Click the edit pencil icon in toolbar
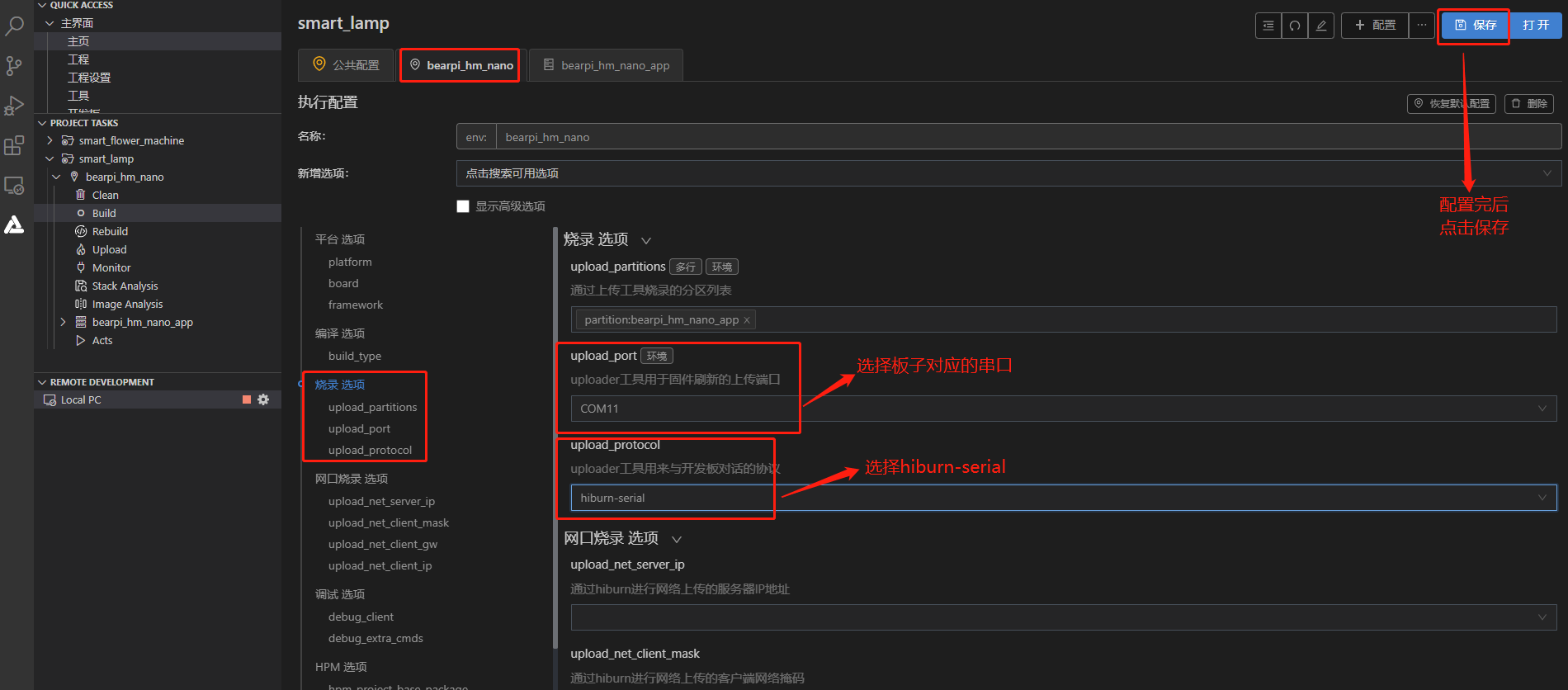The height and width of the screenshot is (690, 1568). (x=1321, y=26)
